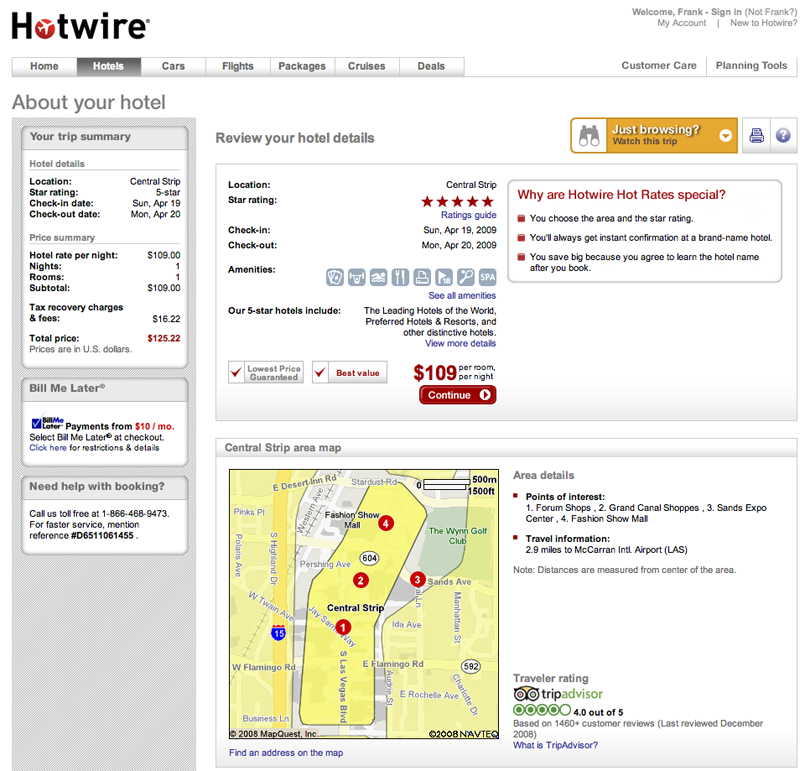
Task: Click the blue question mark help icon
Action: pyautogui.click(x=783, y=136)
